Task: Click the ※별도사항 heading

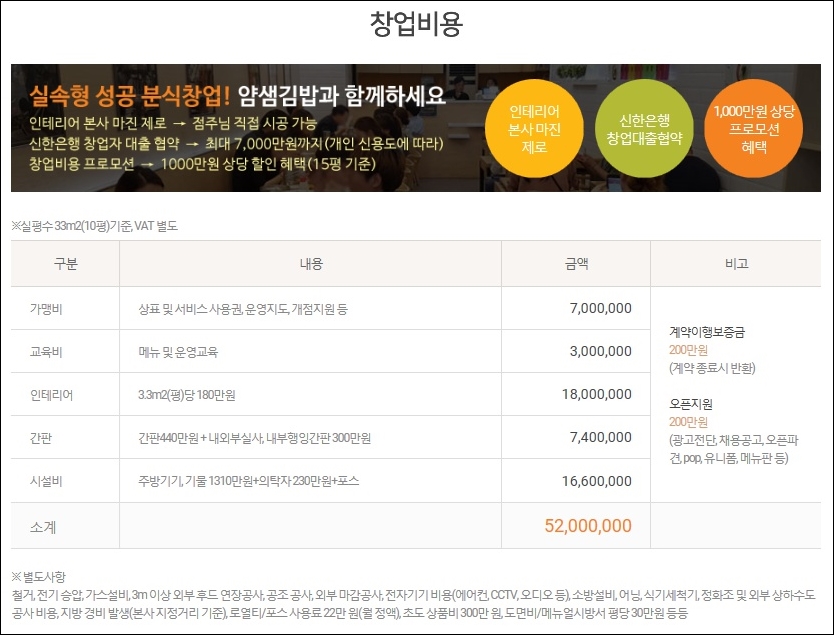Action: pos(38,576)
